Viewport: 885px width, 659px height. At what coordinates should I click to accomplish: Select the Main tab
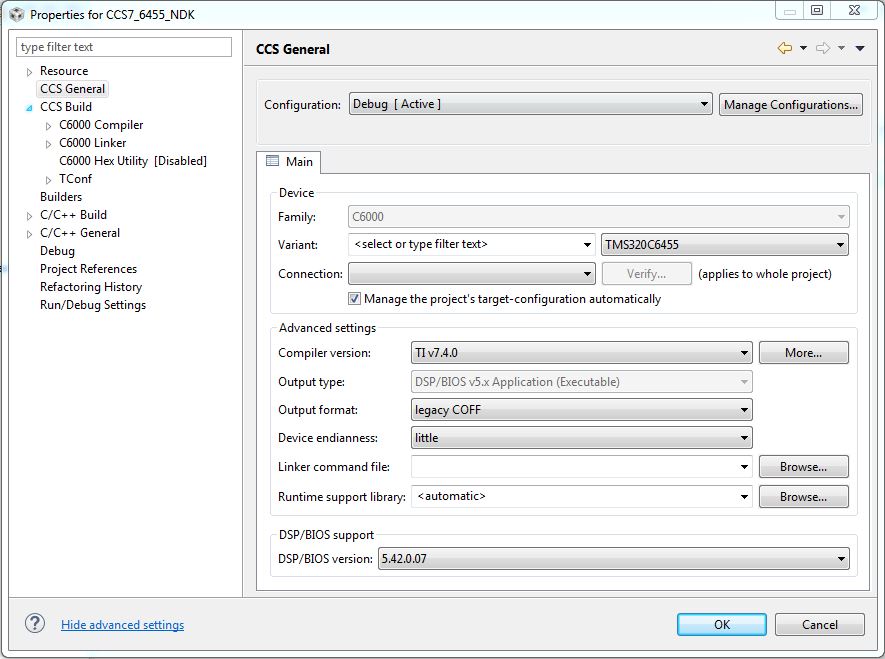(289, 162)
